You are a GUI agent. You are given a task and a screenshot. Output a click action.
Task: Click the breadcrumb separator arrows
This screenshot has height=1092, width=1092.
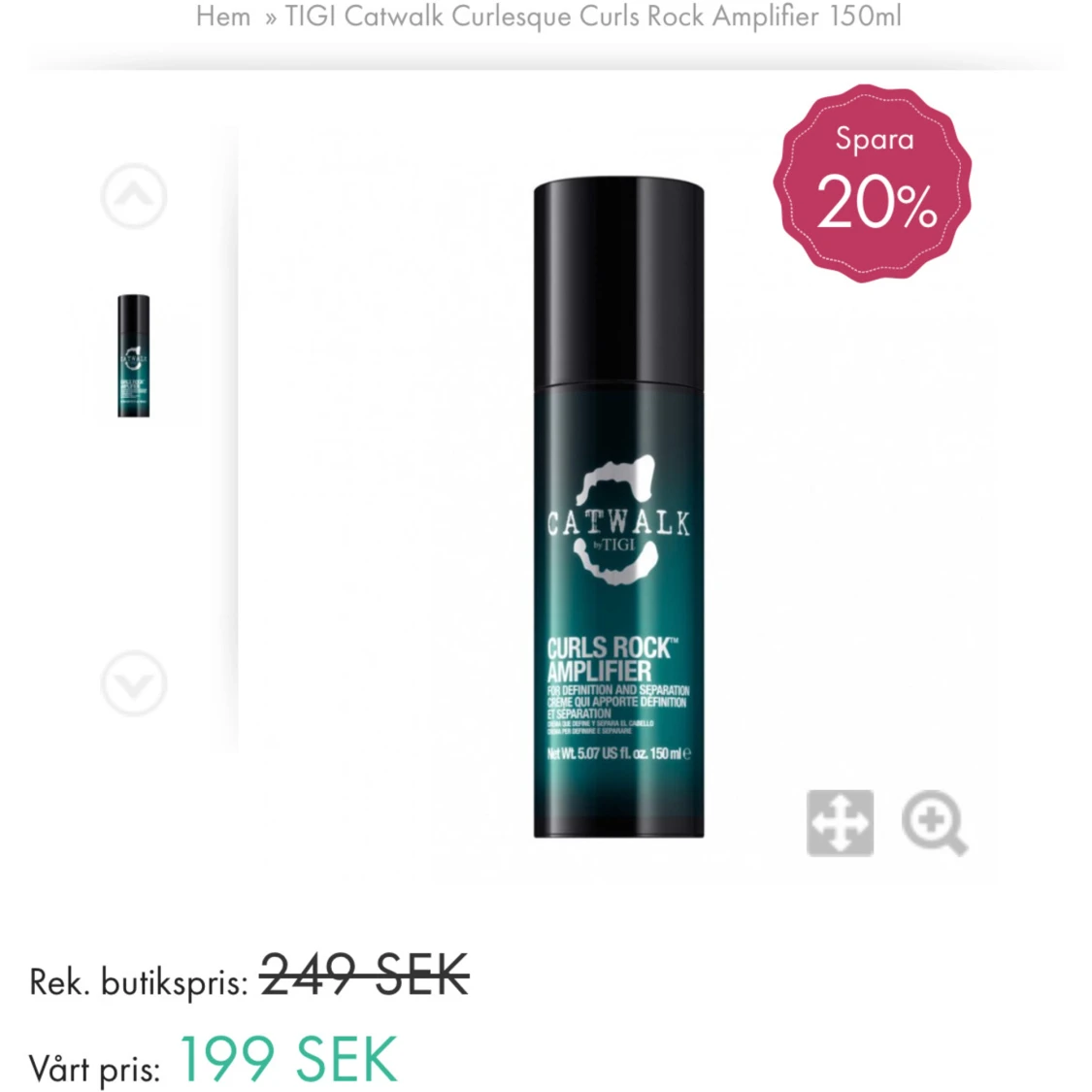point(270,17)
